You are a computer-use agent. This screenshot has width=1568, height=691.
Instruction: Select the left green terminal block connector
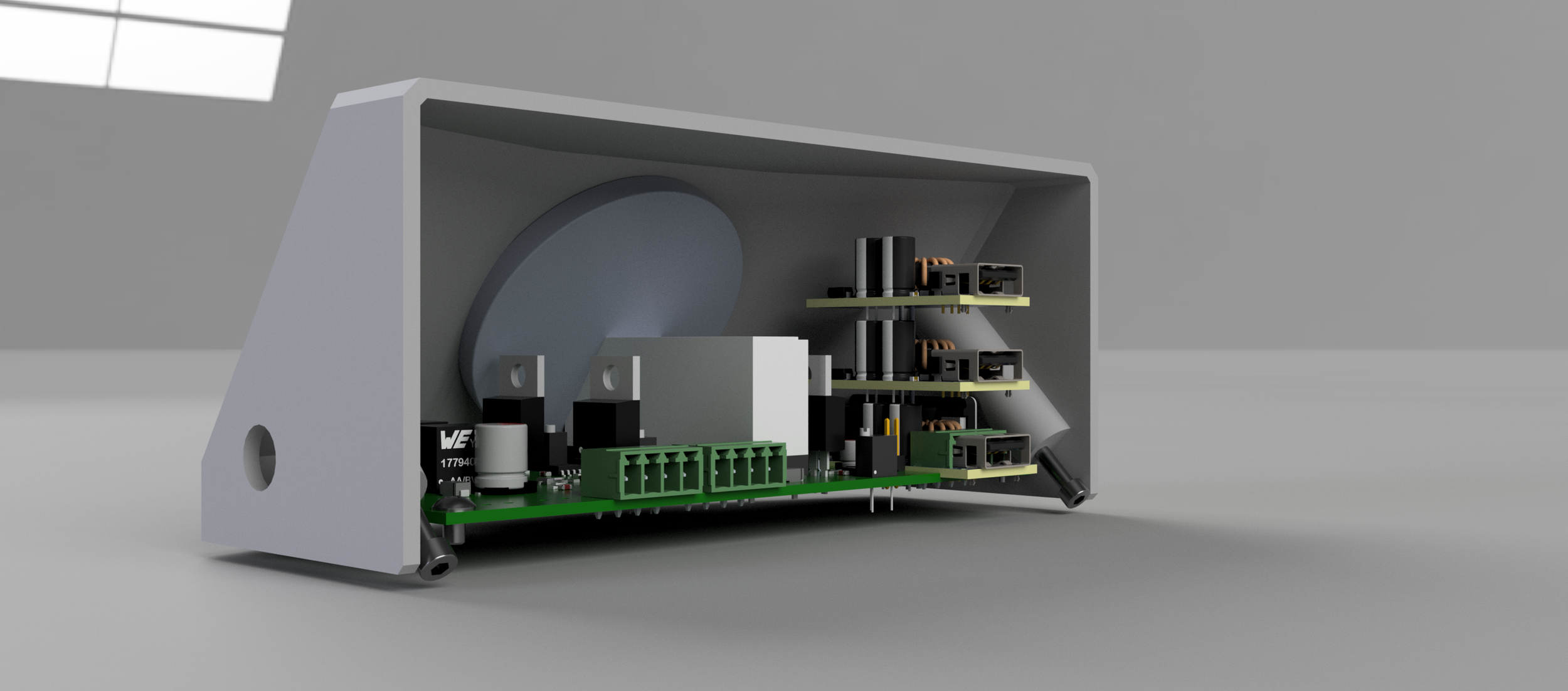(x=642, y=471)
